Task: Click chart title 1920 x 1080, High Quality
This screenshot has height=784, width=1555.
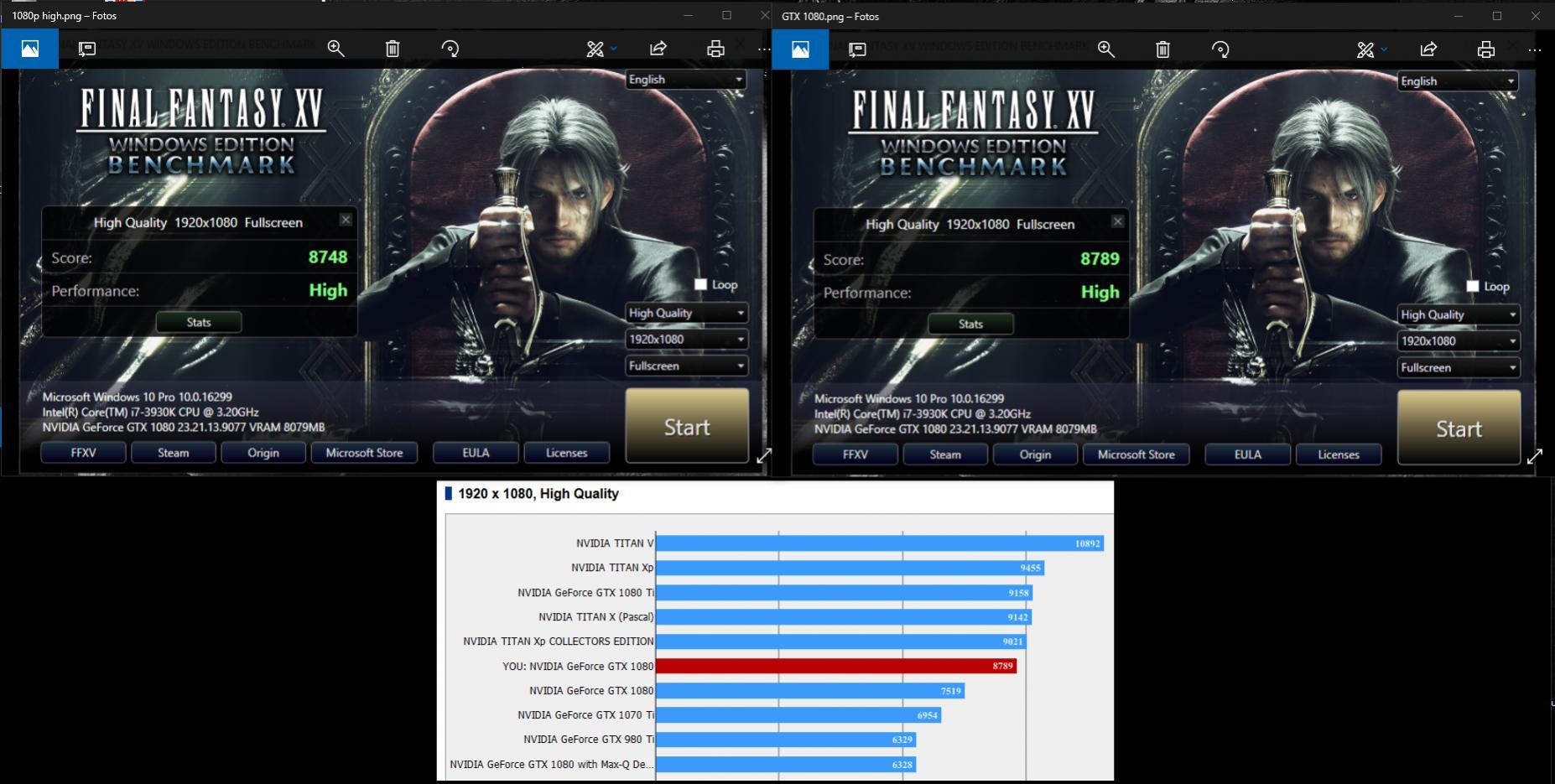Action: click(538, 494)
